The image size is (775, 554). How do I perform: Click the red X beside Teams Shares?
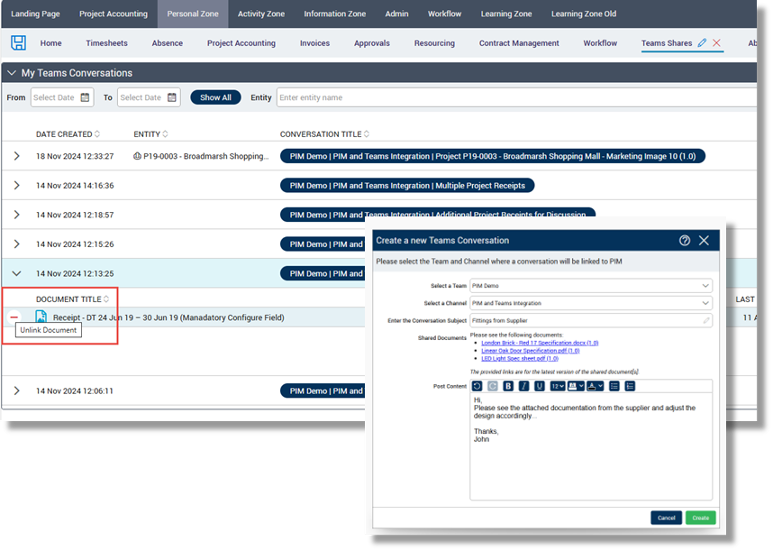(x=716, y=43)
